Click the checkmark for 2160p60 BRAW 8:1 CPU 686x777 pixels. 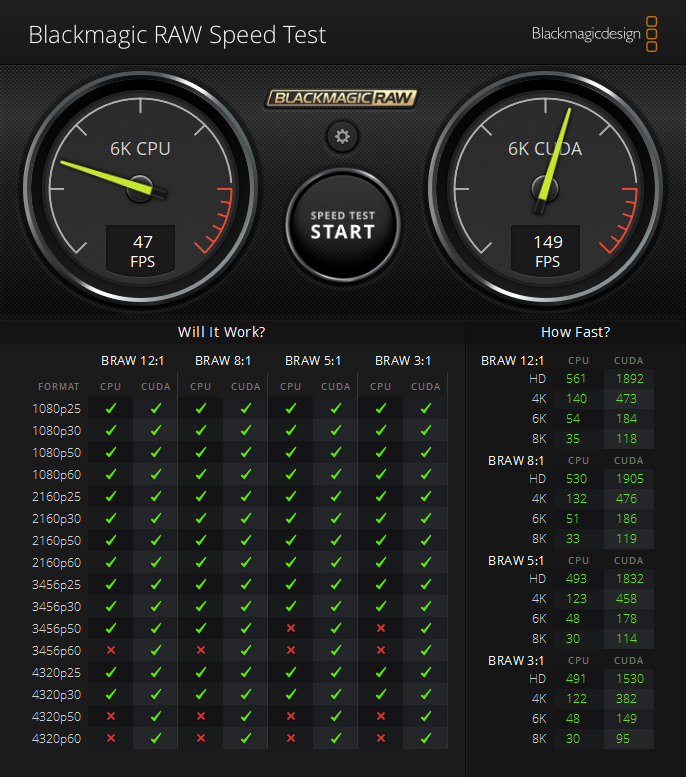(x=201, y=562)
